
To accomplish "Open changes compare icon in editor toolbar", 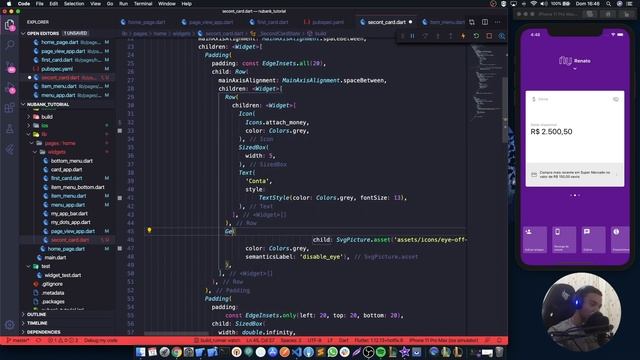I will (472, 22).
